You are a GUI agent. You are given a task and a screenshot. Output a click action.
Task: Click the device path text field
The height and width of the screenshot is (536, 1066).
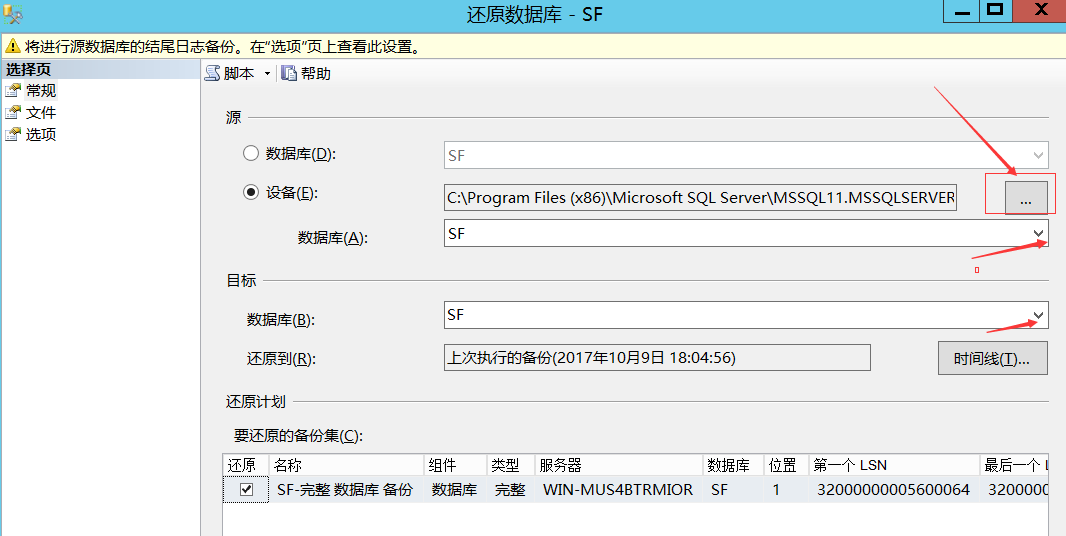tap(701, 198)
